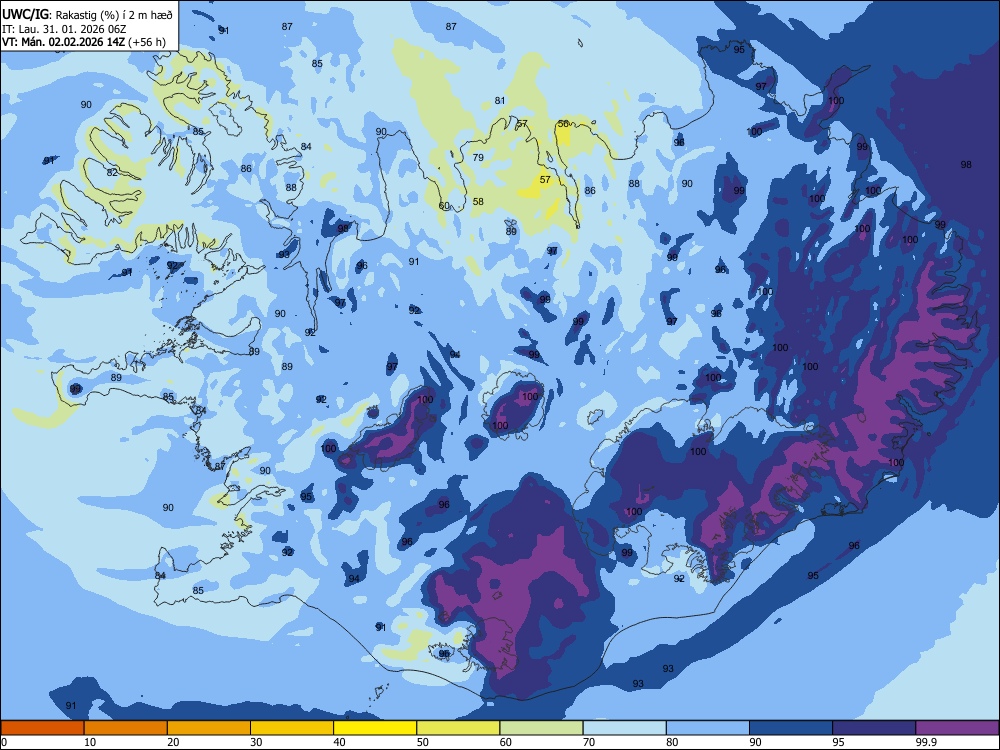Select the dark blue 90–95 legend swatch
The image size is (1000, 750).
[x=791, y=728]
